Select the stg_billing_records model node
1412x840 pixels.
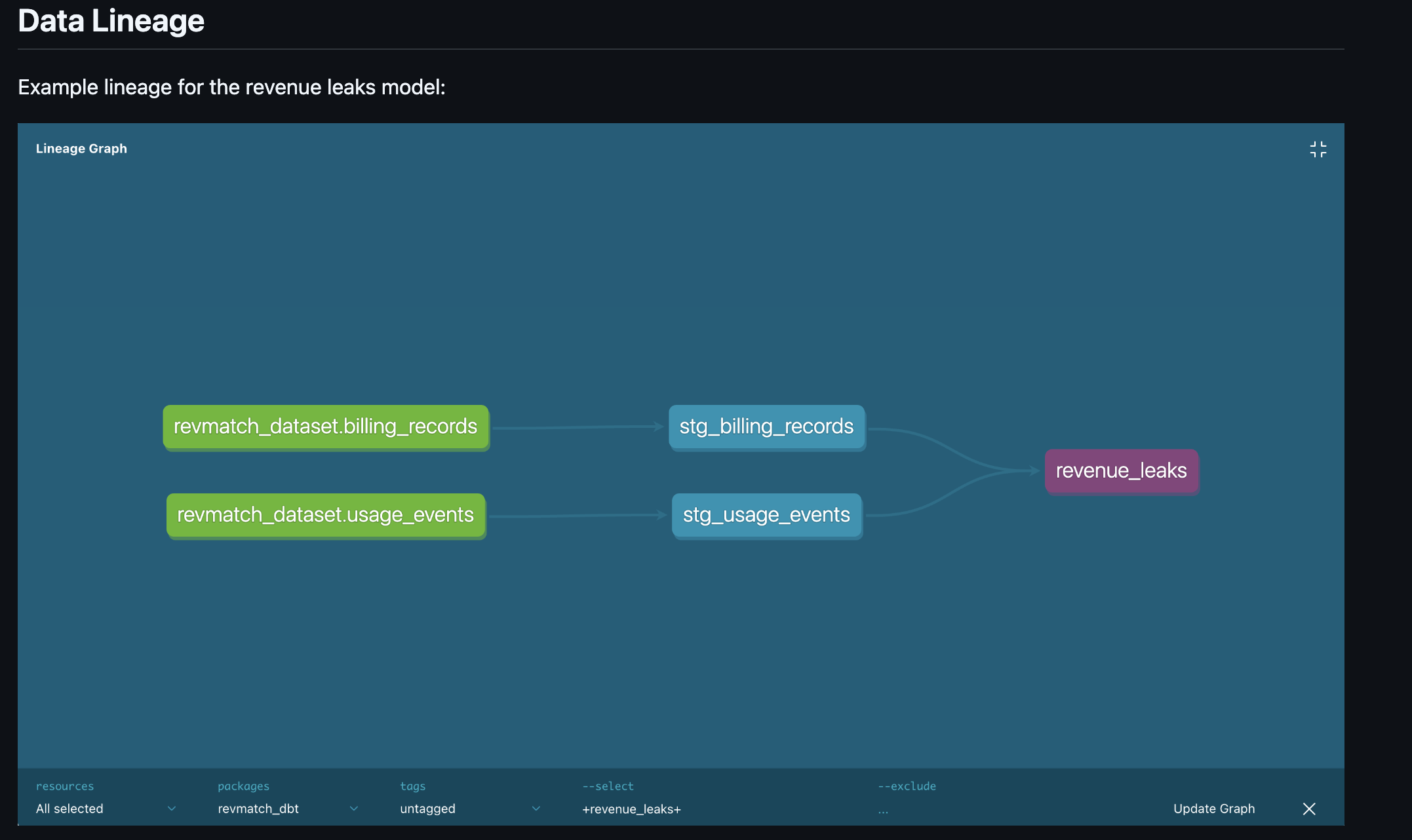click(x=766, y=427)
